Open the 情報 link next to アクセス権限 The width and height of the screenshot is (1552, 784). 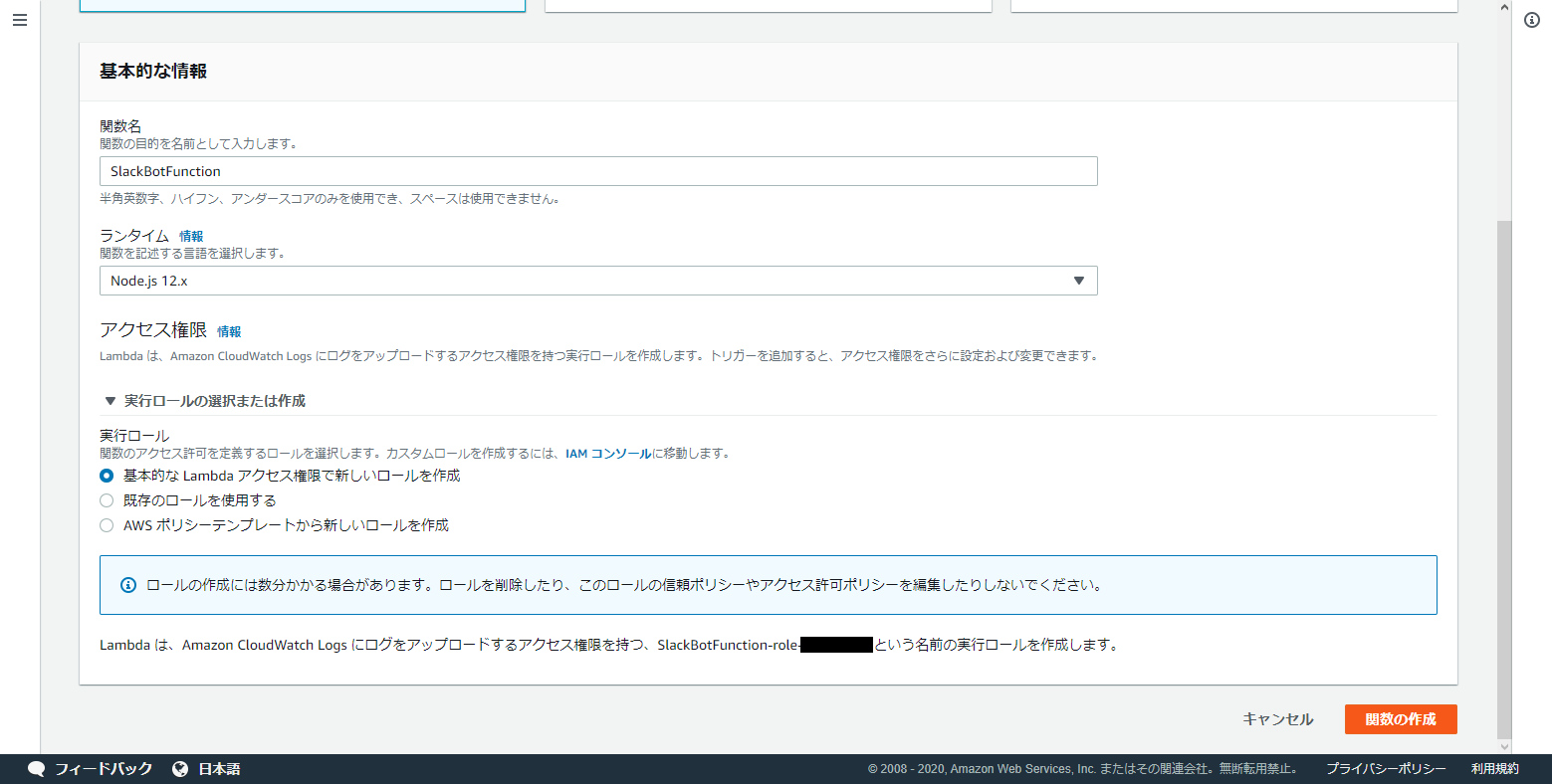[229, 331]
